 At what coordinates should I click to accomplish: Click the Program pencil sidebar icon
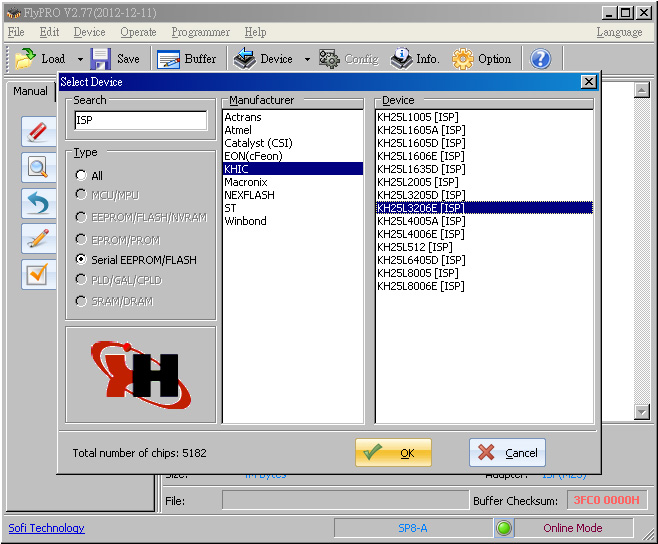coord(38,239)
